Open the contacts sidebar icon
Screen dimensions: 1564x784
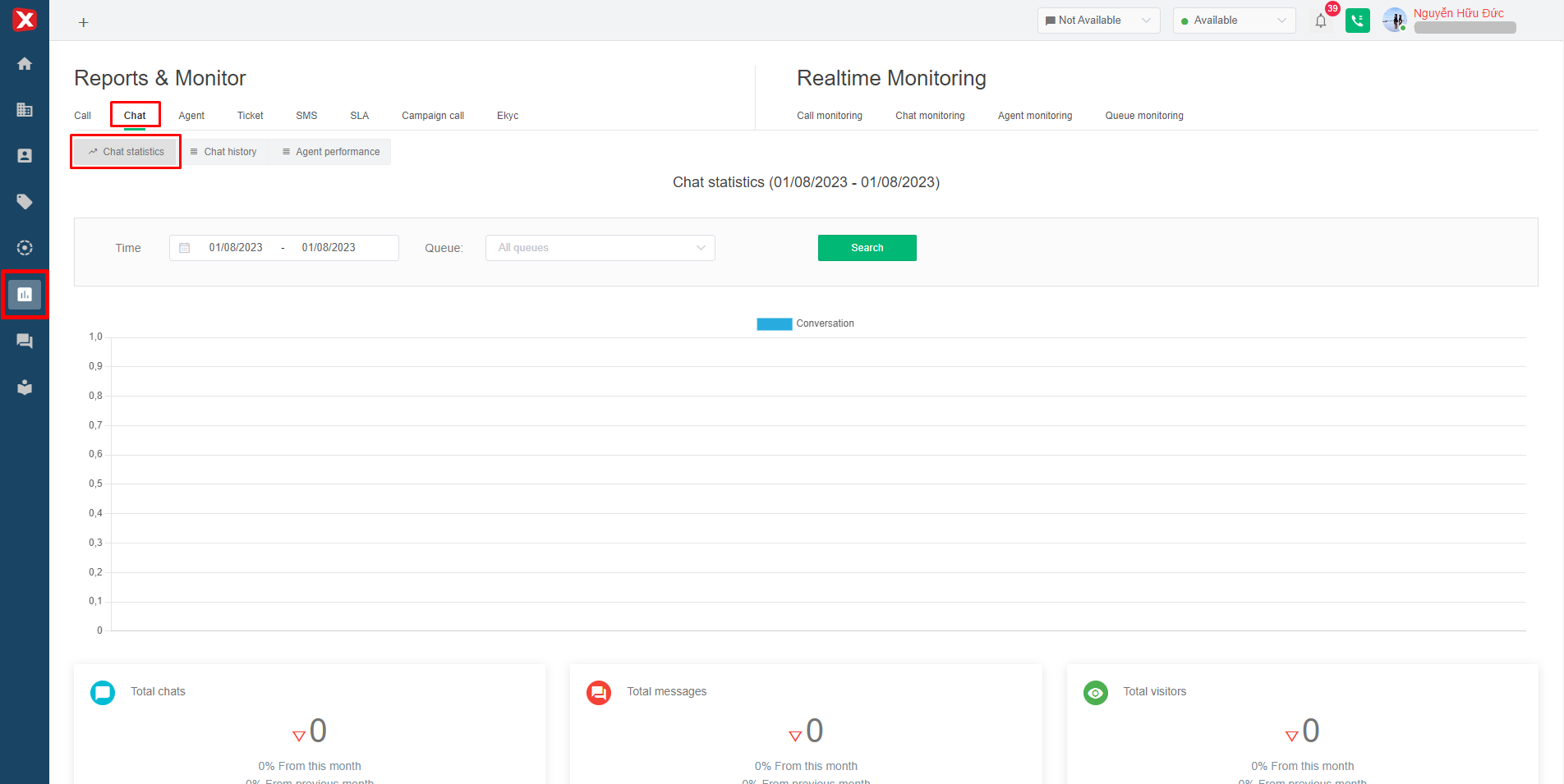coord(25,156)
